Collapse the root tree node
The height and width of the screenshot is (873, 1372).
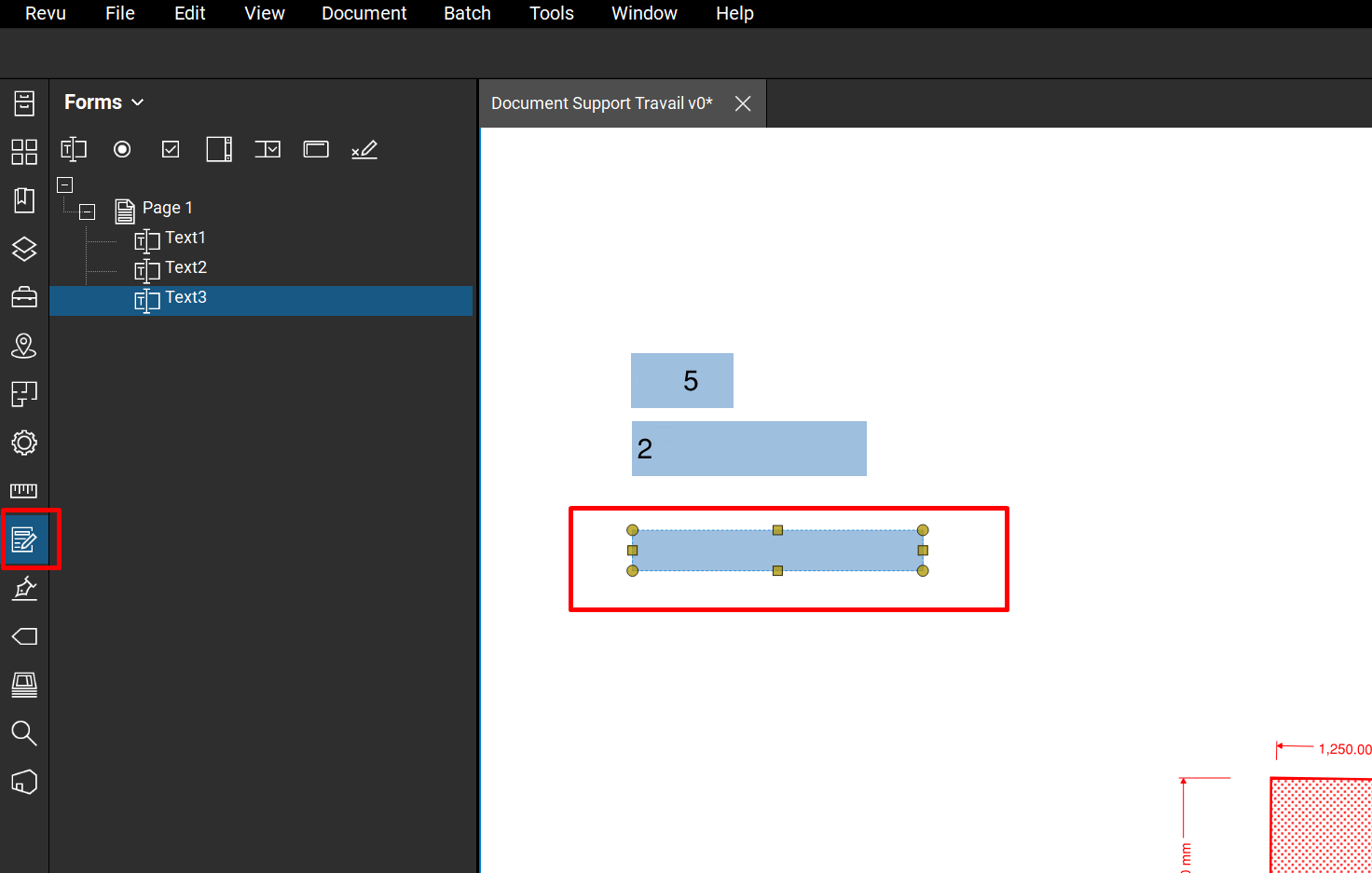click(x=65, y=184)
